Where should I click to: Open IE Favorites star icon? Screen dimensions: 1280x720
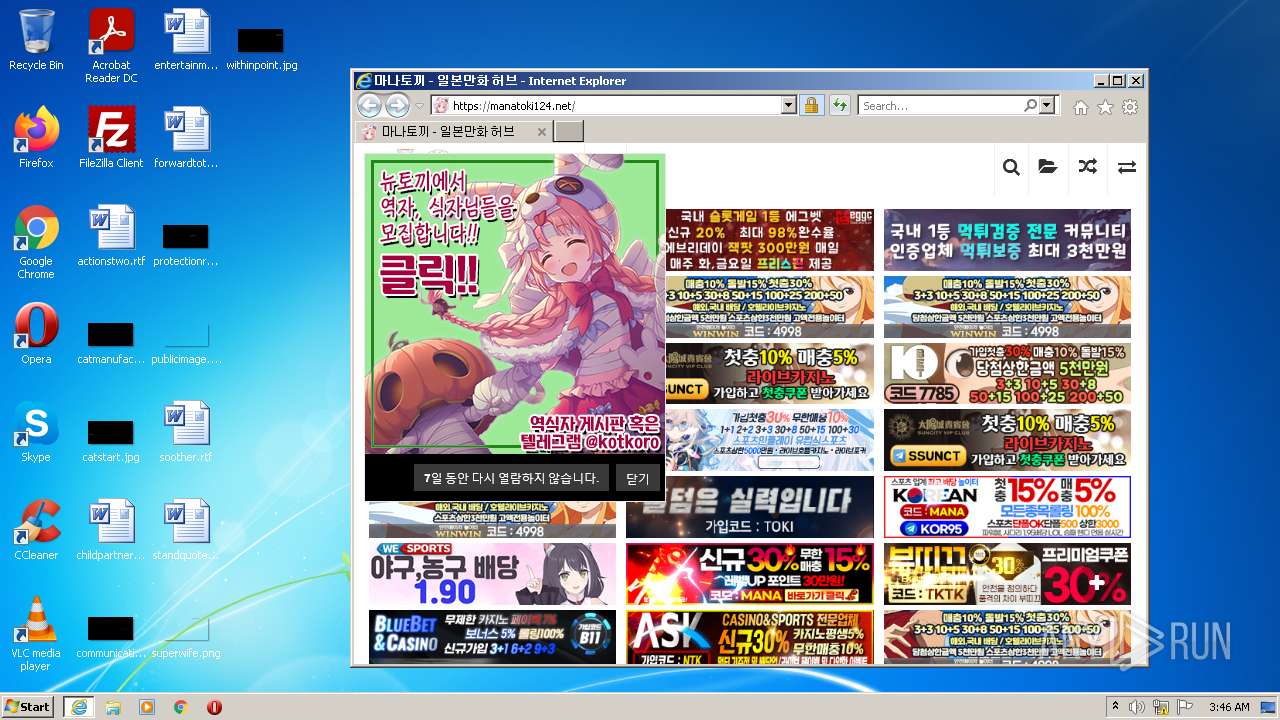point(1105,107)
